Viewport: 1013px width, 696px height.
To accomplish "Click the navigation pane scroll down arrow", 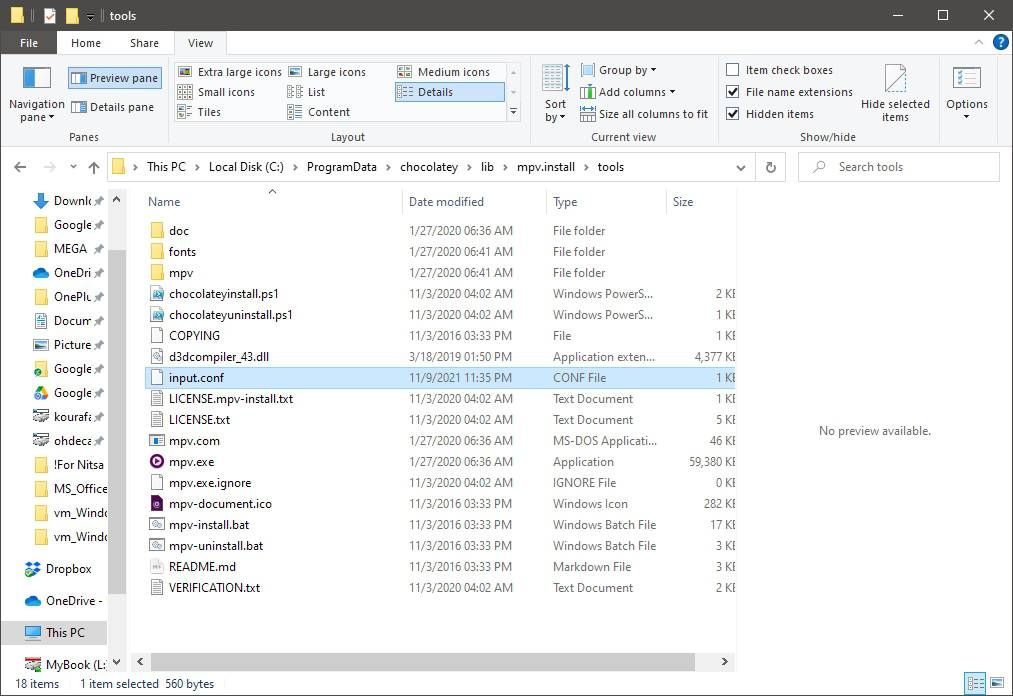I will pos(116,662).
